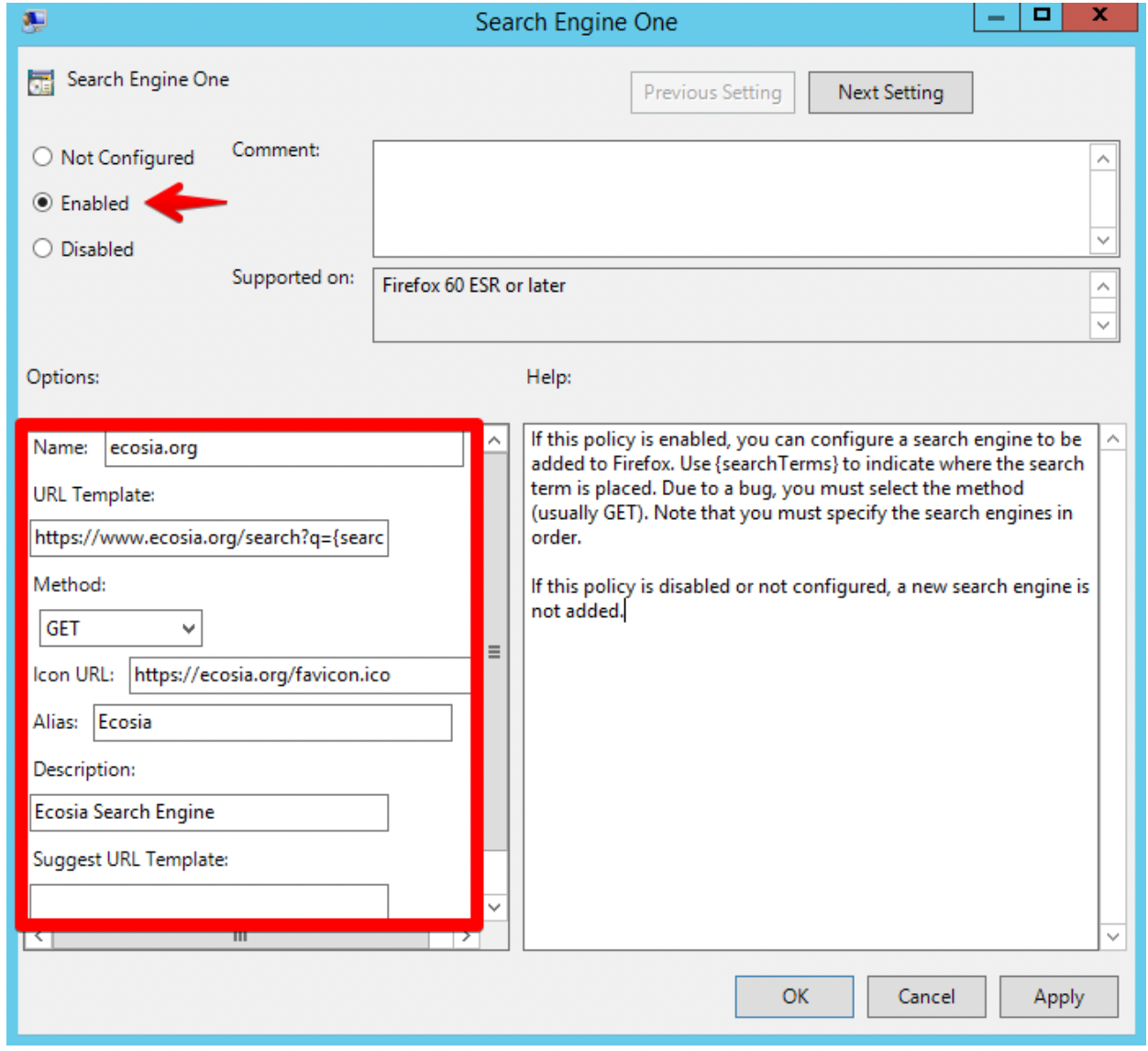This screenshot has width=1148, height=1051.
Task: Apply the policy changes
Action: tap(1059, 997)
